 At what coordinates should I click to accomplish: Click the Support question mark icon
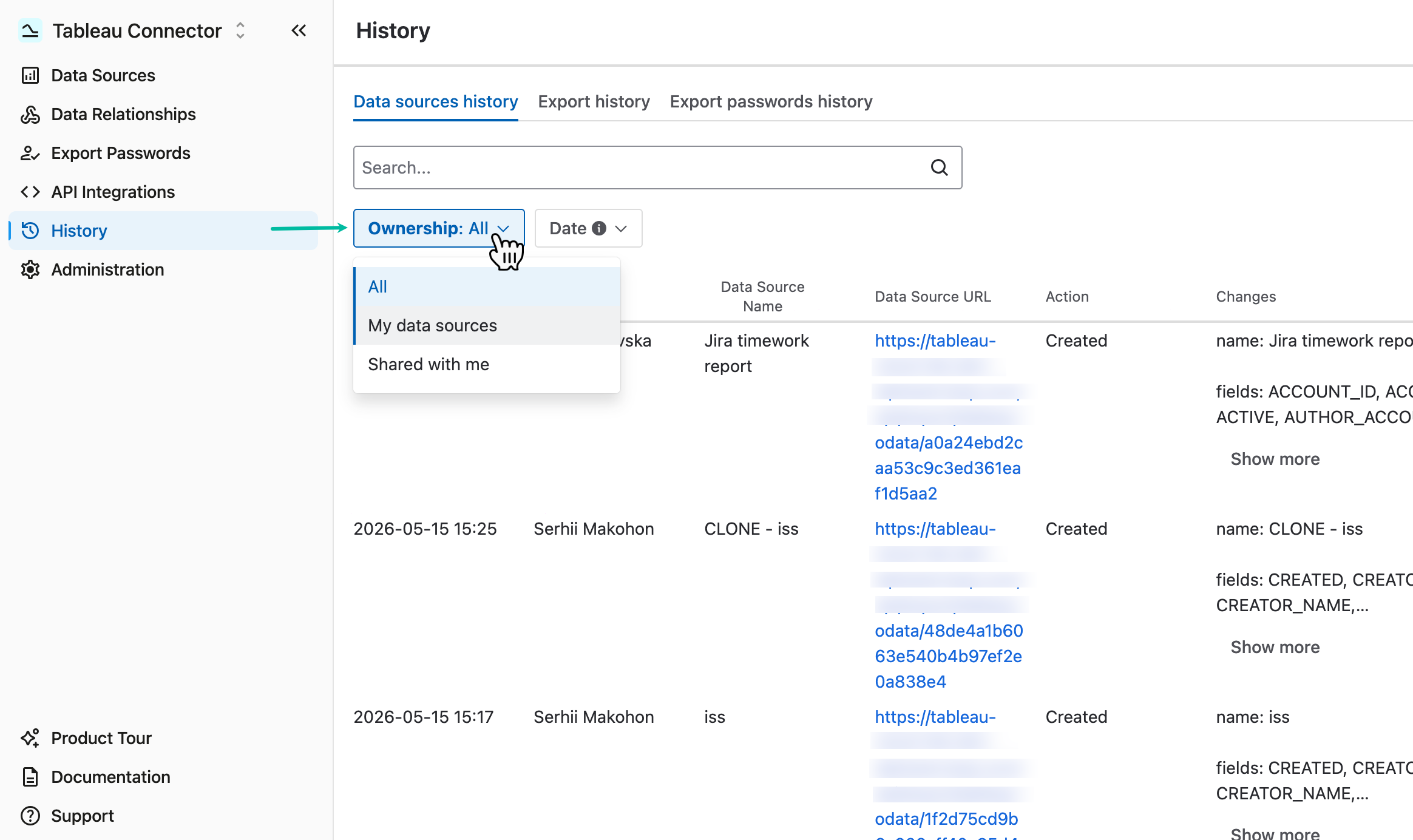pyautogui.click(x=30, y=816)
